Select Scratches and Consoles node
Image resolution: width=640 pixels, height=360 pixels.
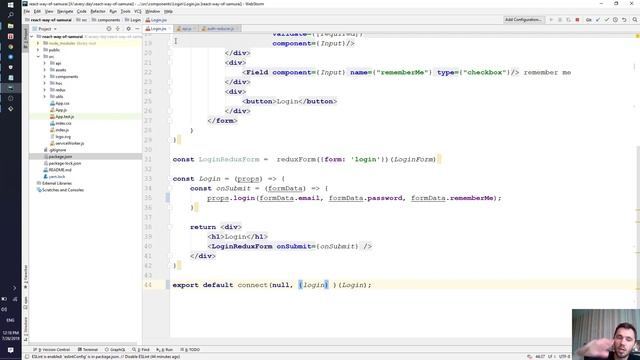60,190
